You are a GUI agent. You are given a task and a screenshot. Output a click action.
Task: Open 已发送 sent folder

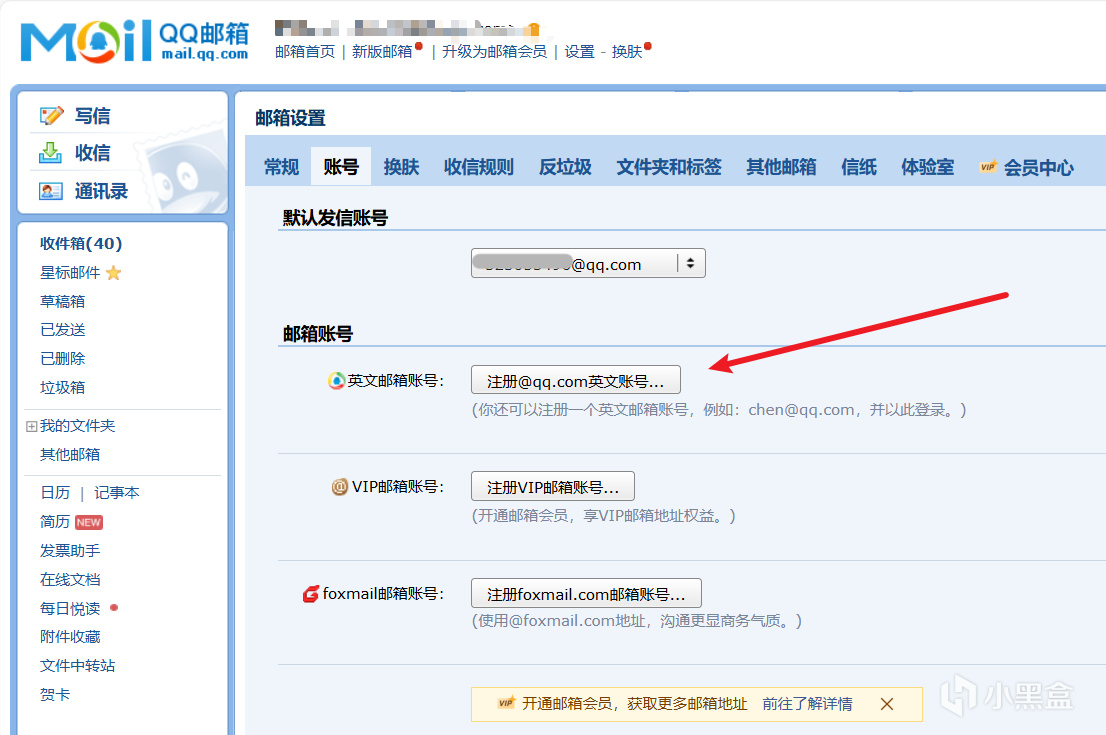[63, 330]
